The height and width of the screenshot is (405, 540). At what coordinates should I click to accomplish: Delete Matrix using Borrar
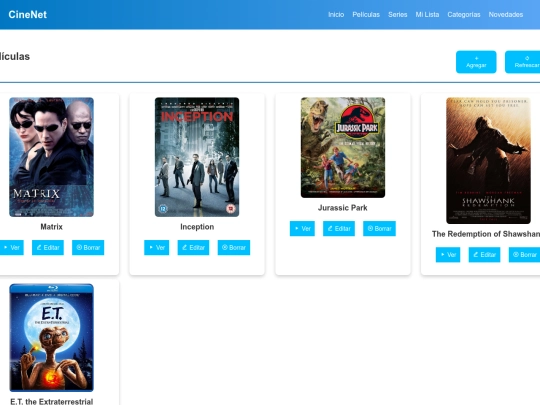coord(88,248)
